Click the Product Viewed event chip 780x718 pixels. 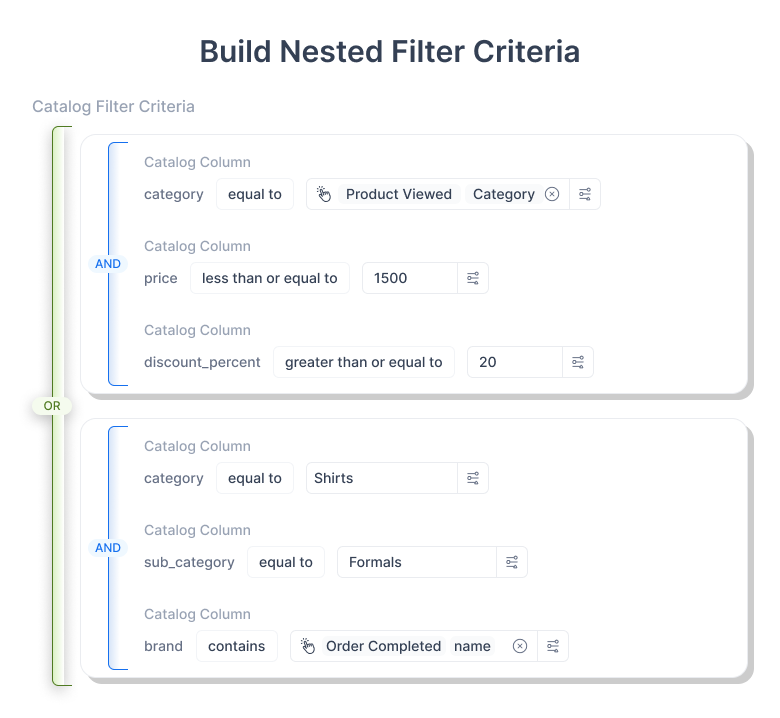tap(398, 194)
